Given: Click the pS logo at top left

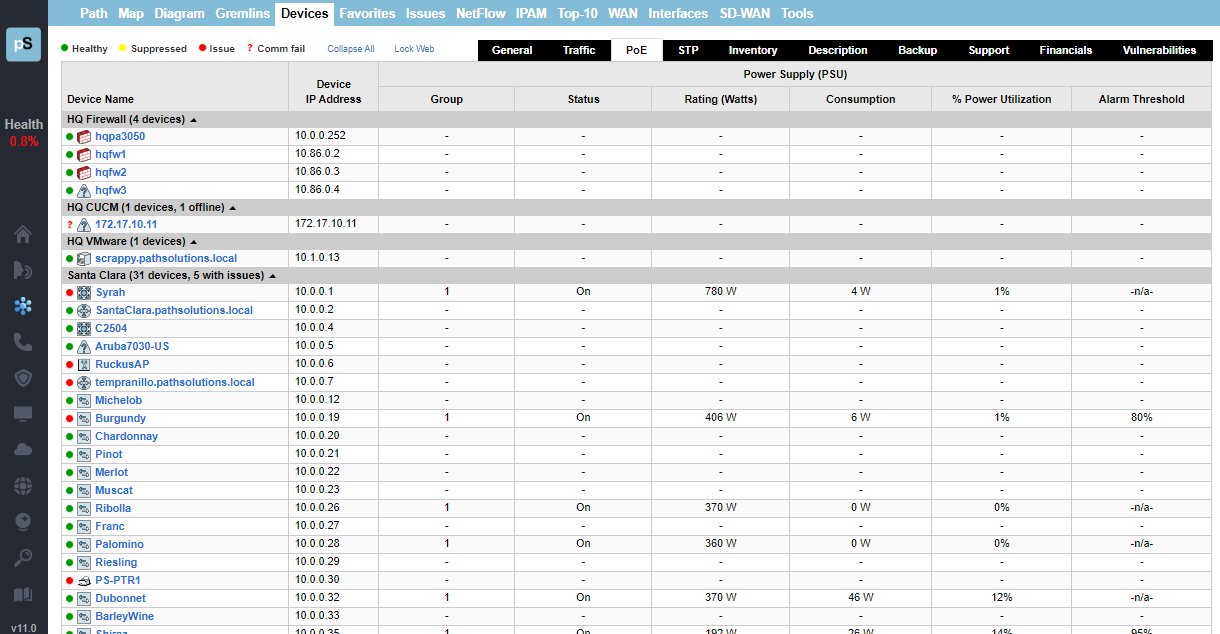Looking at the screenshot, I should coord(23,45).
